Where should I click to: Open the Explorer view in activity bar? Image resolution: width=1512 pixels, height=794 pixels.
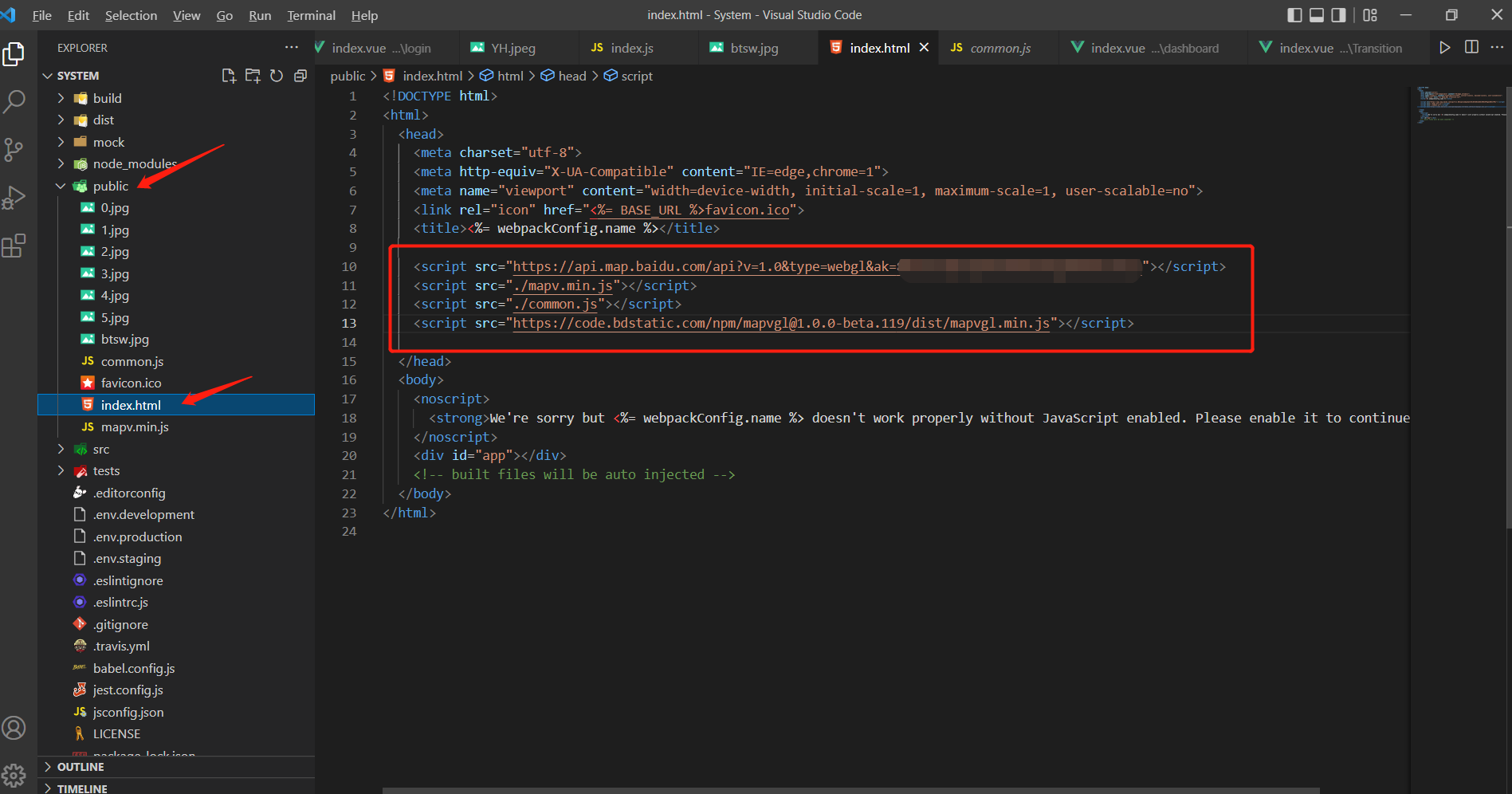[x=14, y=54]
